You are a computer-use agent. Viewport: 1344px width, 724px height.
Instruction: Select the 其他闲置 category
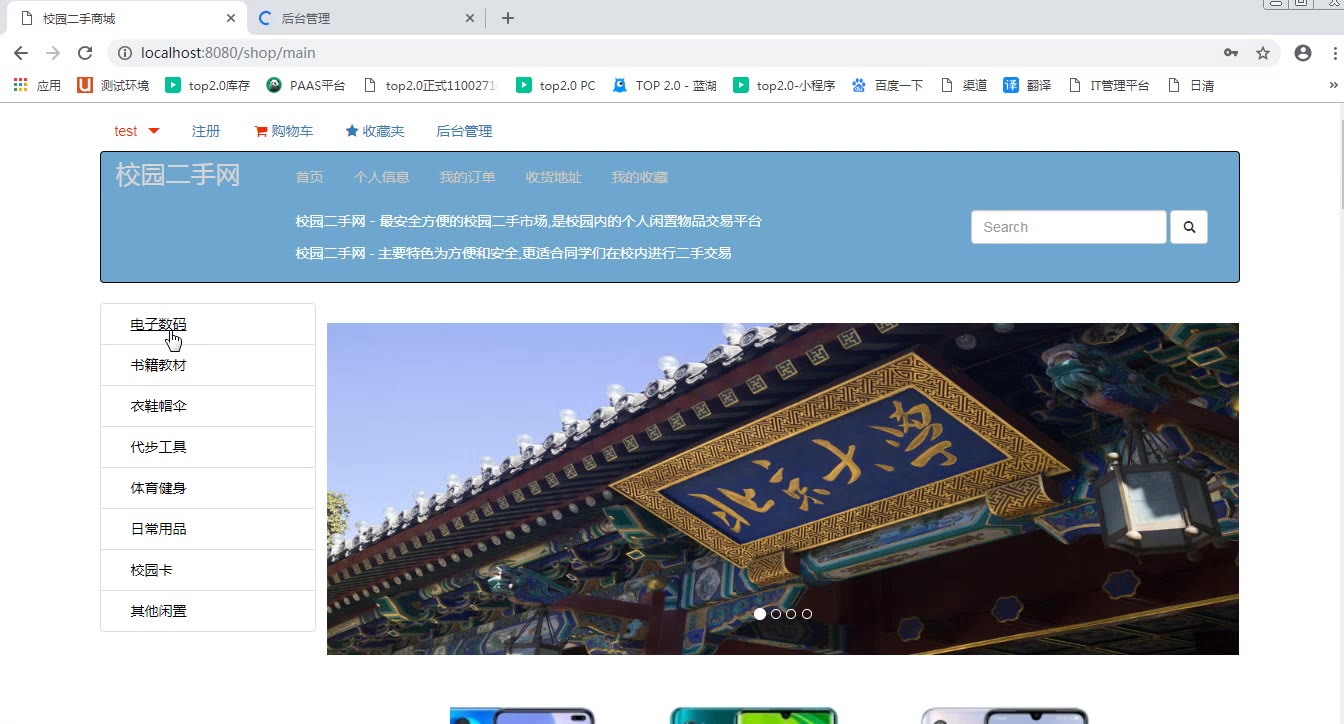(208, 611)
